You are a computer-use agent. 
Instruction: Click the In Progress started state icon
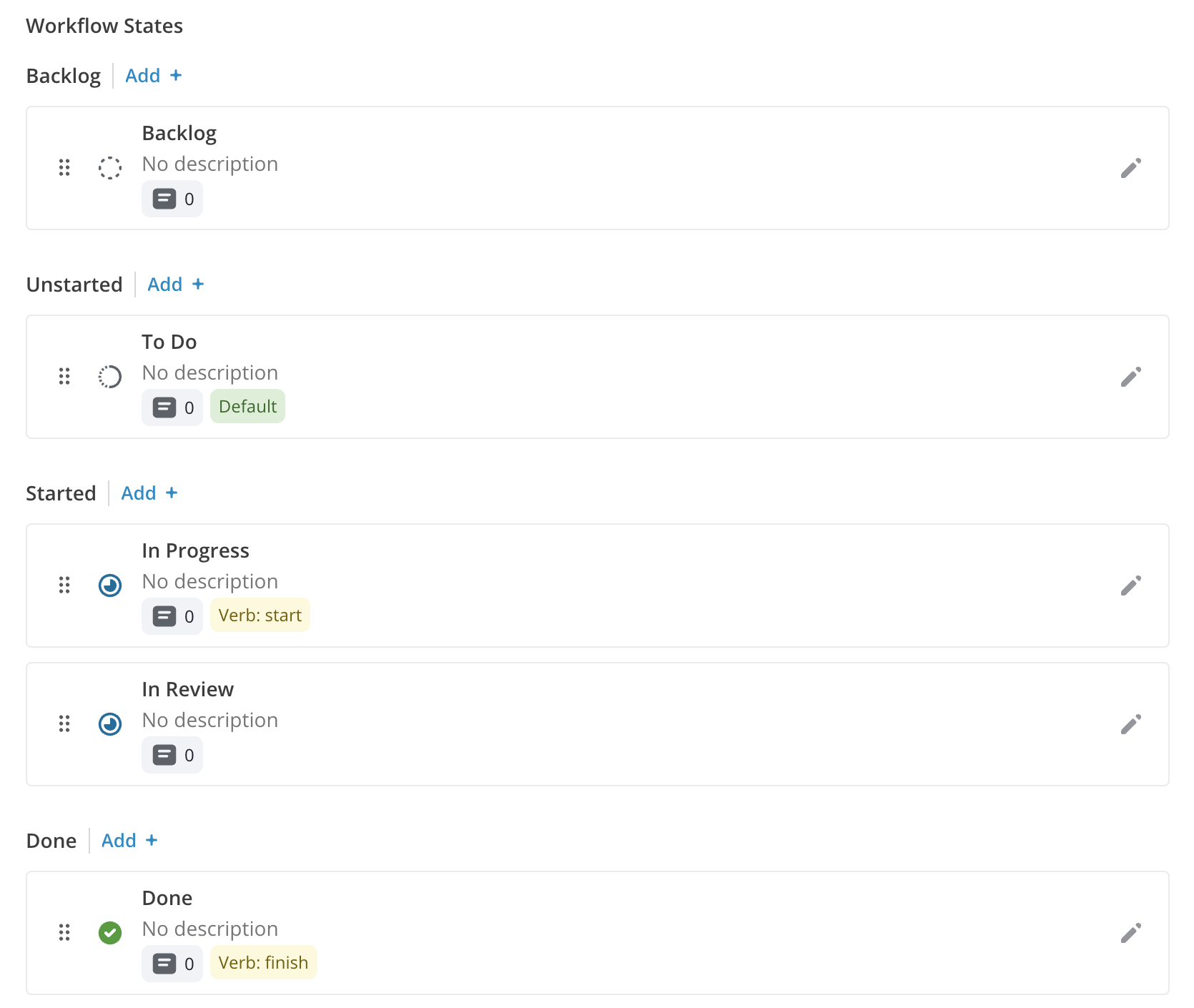(x=109, y=585)
